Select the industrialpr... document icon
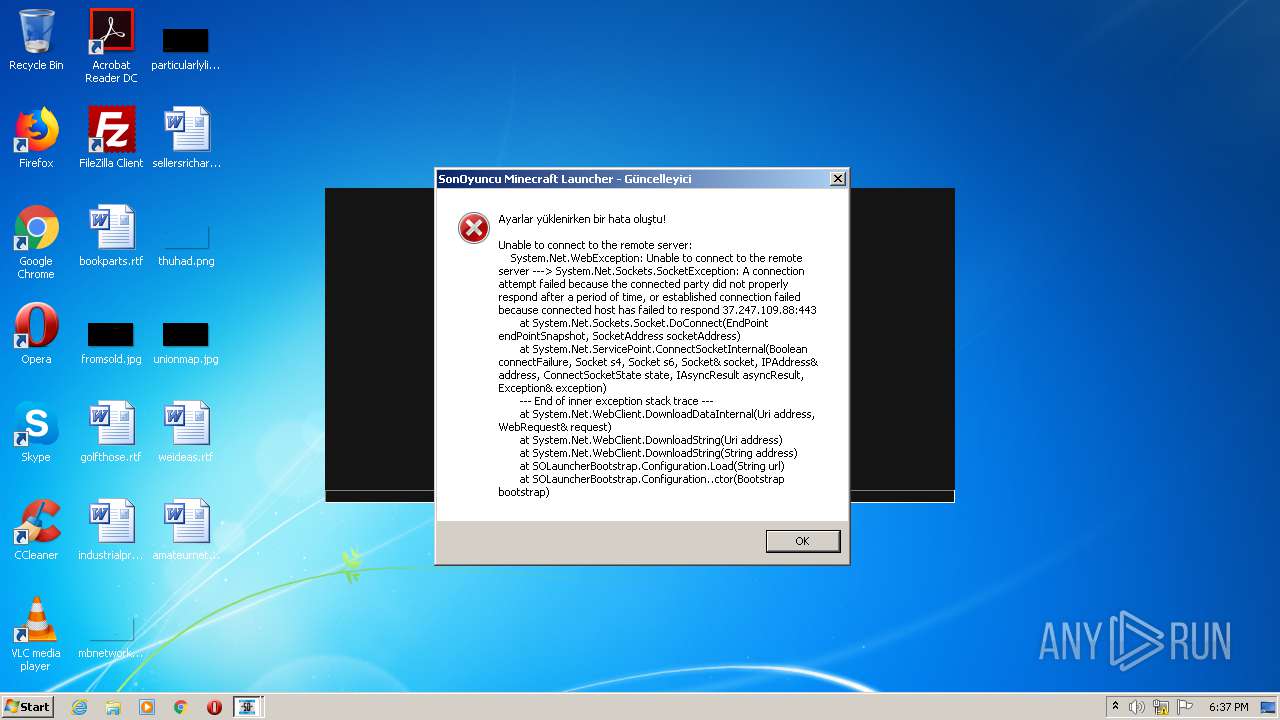1280x720 pixels. pos(111,530)
